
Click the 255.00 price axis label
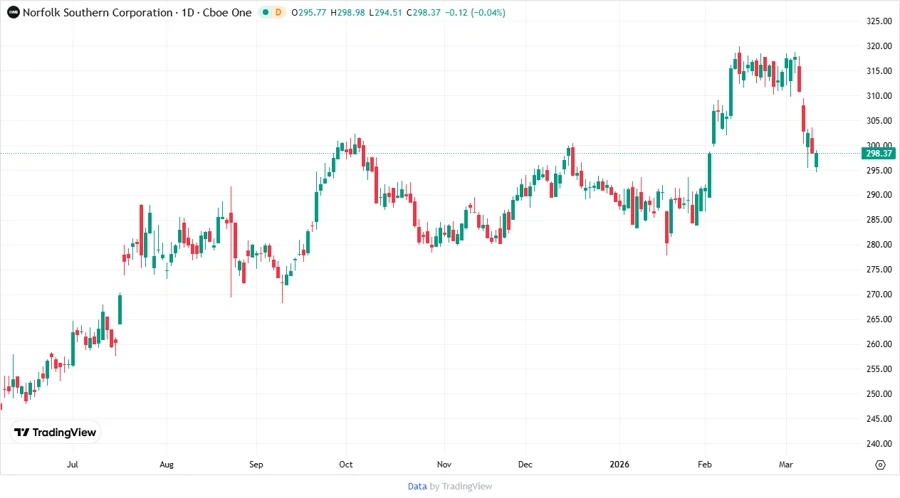[x=879, y=369]
